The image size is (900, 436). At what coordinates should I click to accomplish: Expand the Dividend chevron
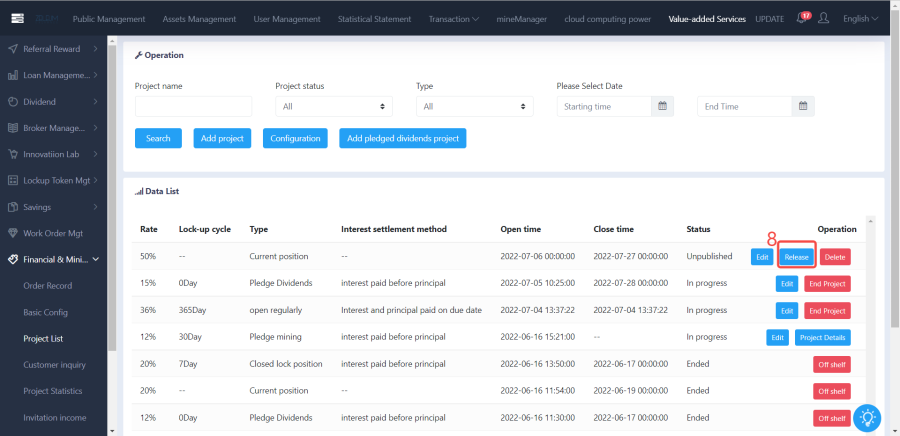pos(95,102)
